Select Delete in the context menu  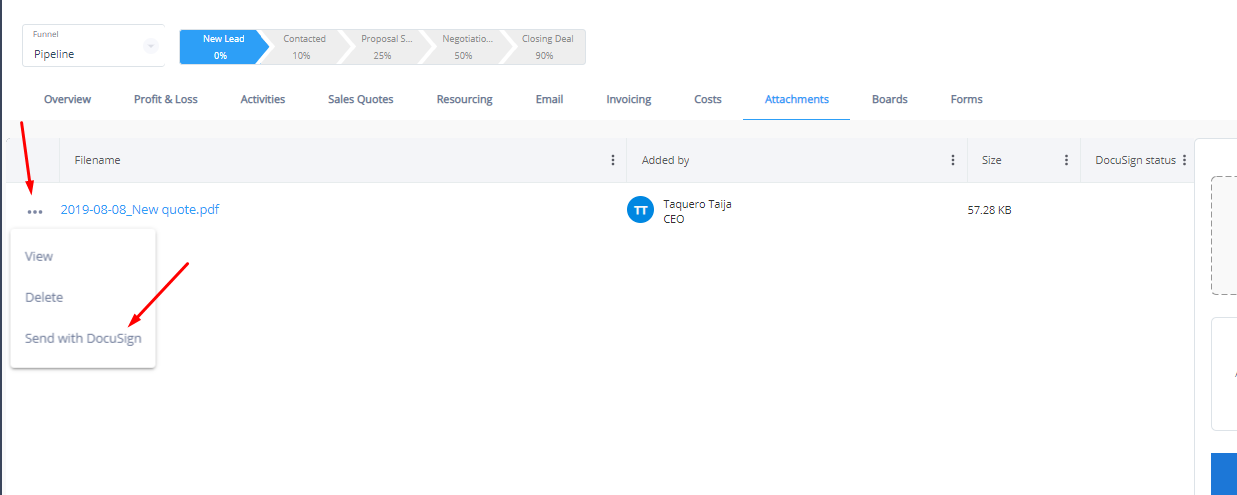pyautogui.click(x=44, y=298)
